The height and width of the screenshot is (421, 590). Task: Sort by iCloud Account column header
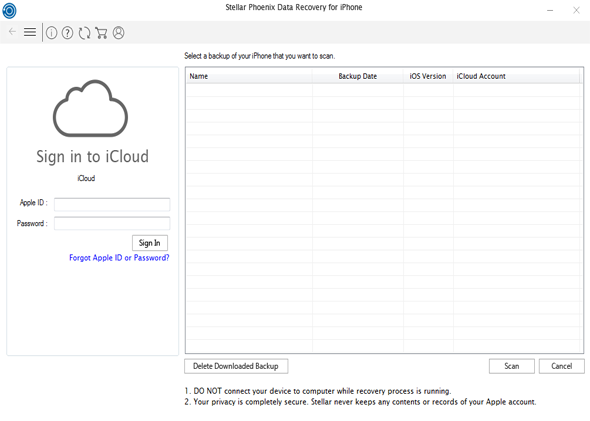(516, 76)
